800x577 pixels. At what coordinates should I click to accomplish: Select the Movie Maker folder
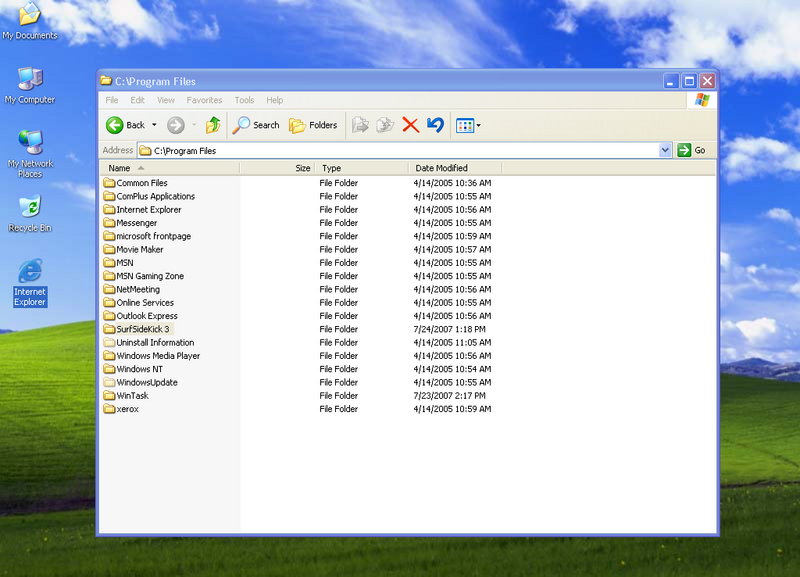[133, 249]
